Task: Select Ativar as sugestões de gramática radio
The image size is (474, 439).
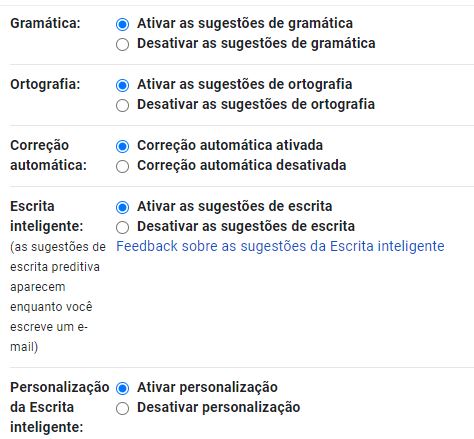Action: [122, 24]
